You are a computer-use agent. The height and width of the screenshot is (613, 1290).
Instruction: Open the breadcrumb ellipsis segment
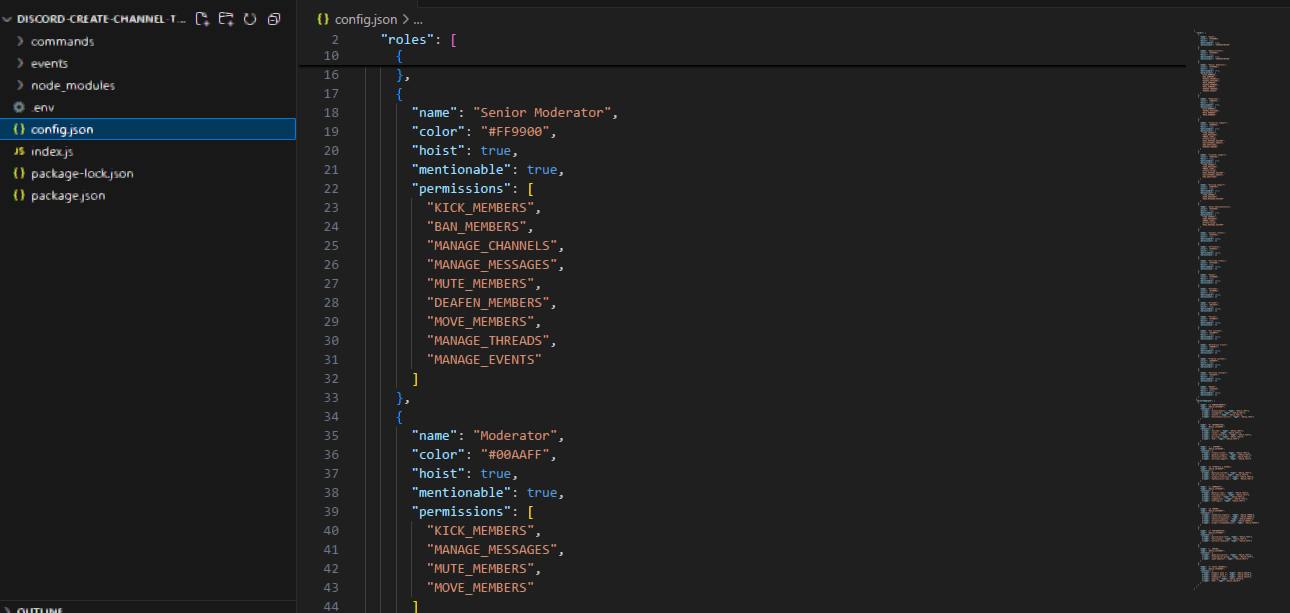pos(418,19)
